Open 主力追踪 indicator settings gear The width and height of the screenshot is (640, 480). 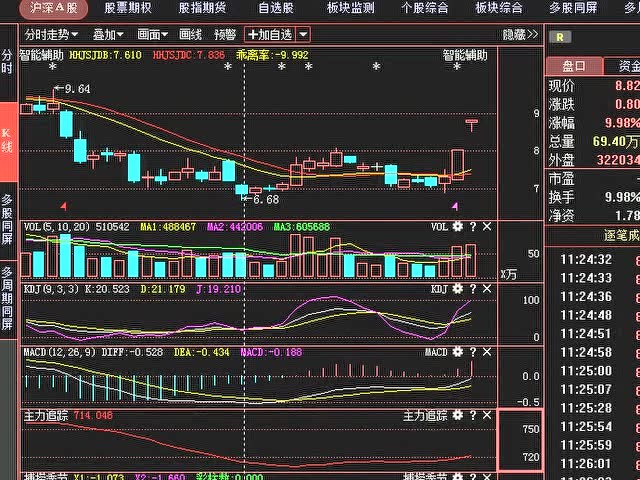(458, 416)
